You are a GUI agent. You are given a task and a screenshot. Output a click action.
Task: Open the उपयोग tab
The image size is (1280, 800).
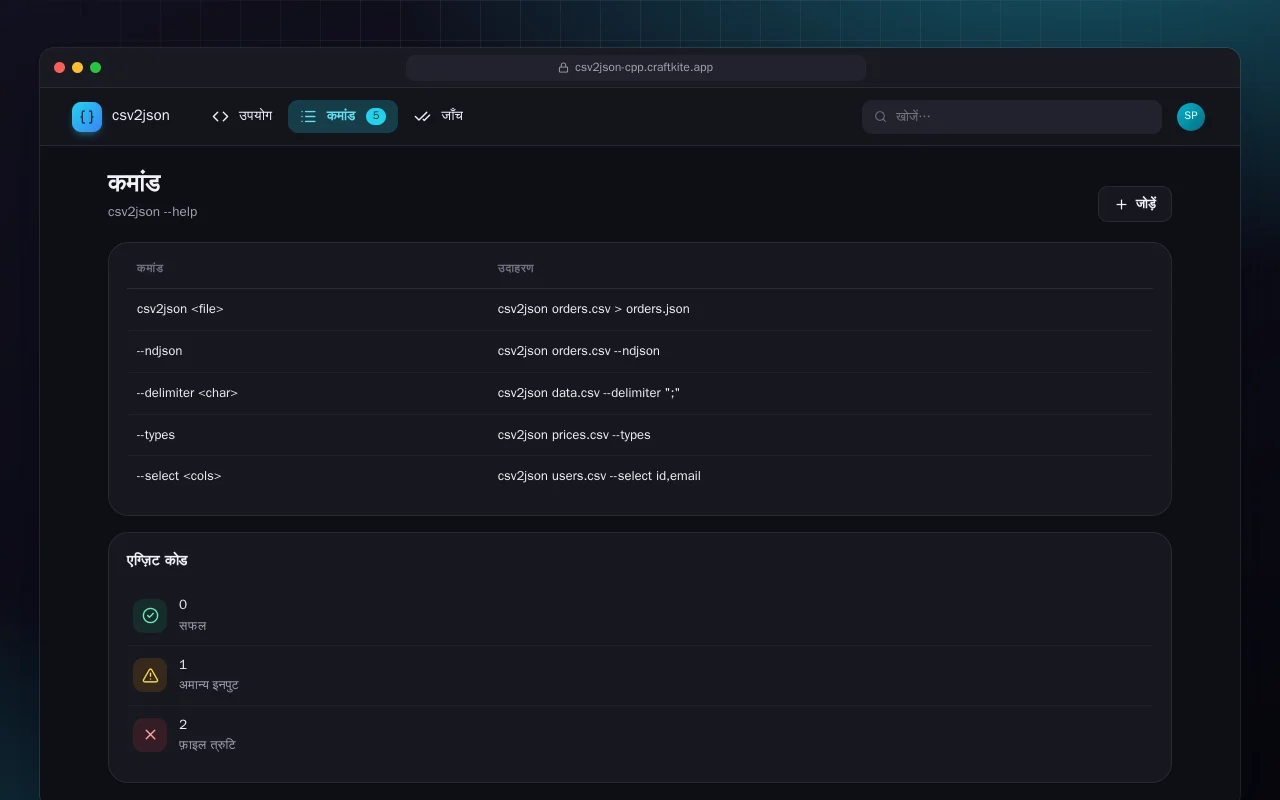[242, 116]
